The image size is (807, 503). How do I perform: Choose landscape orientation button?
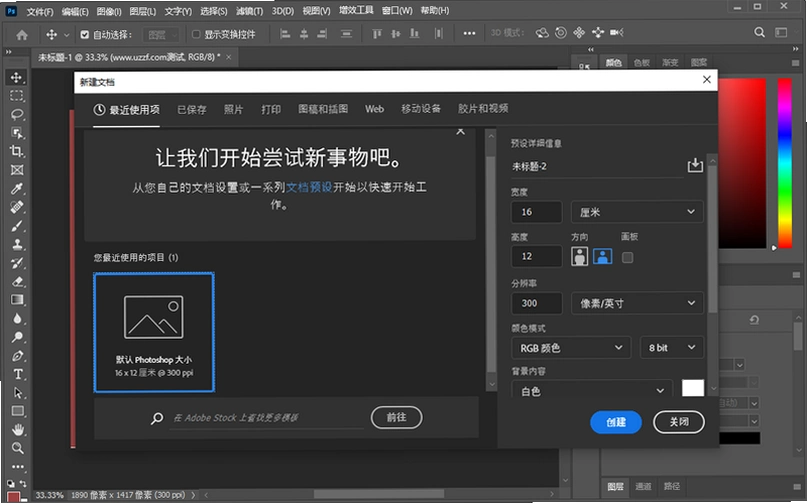pos(603,256)
